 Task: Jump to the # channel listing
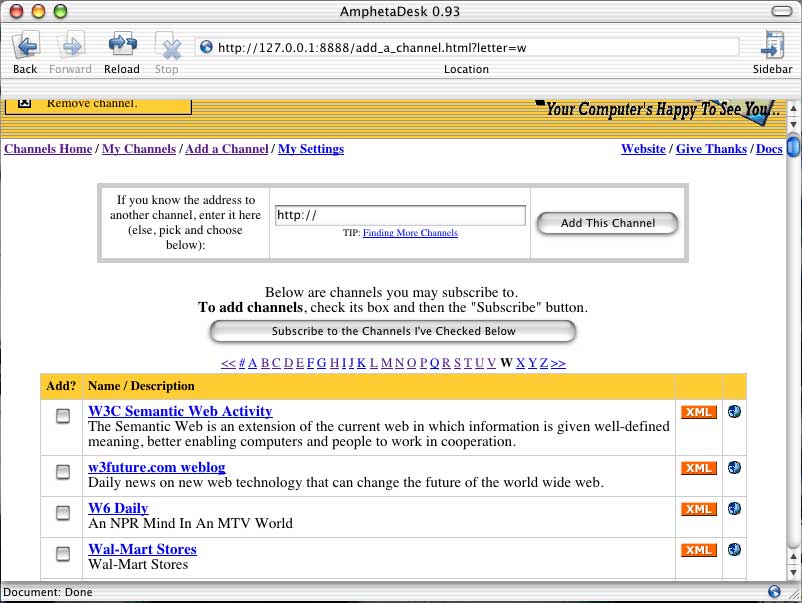tap(242, 363)
